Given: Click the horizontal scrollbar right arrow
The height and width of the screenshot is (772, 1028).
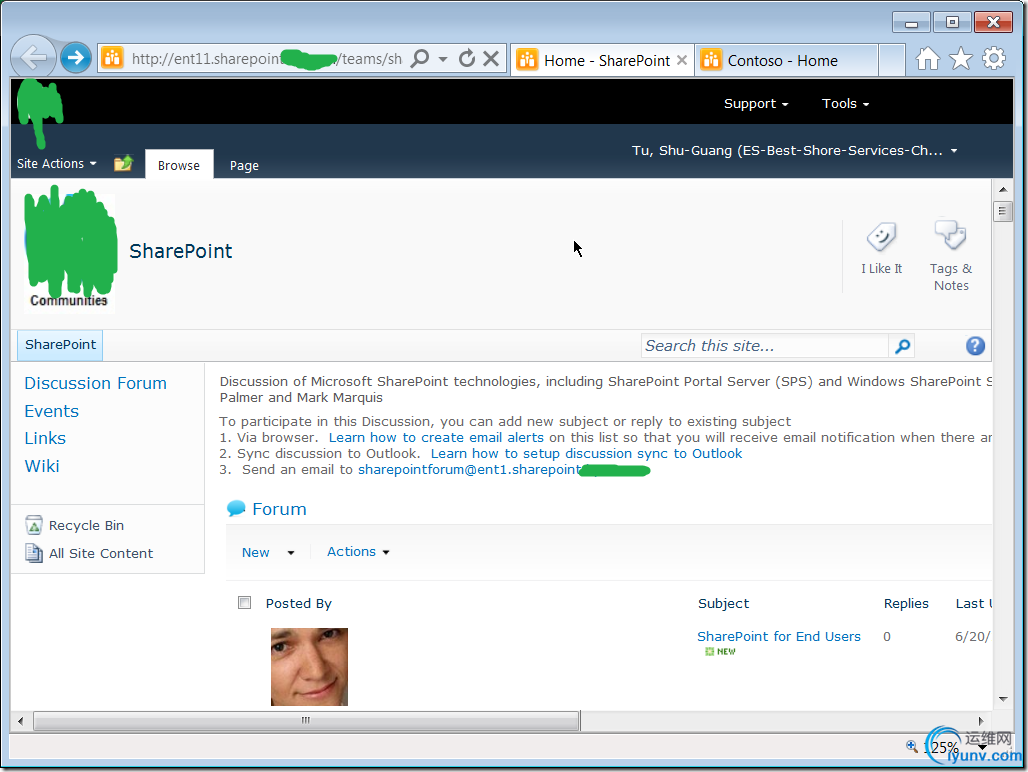Looking at the screenshot, I should pyautogui.click(x=981, y=721).
